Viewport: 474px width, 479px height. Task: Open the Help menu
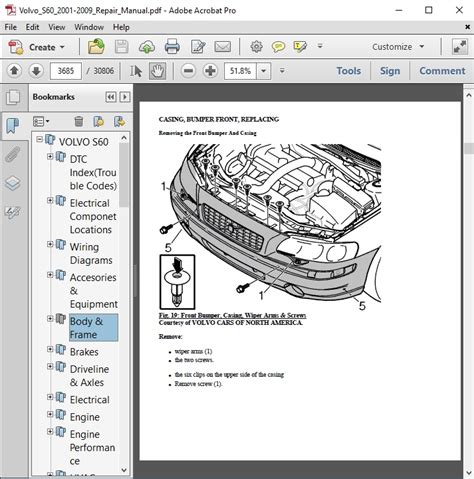[121, 27]
